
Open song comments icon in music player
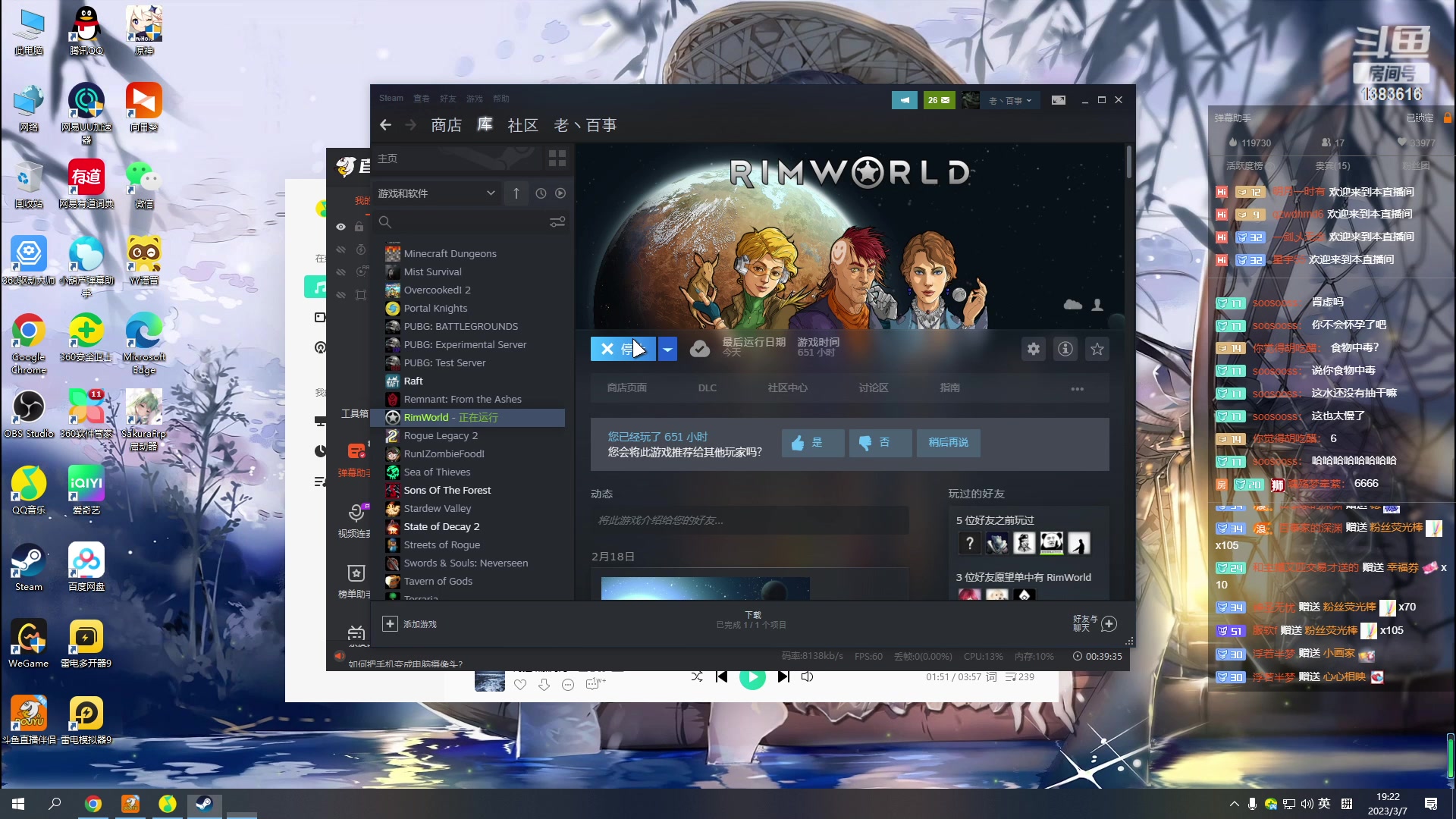click(593, 685)
